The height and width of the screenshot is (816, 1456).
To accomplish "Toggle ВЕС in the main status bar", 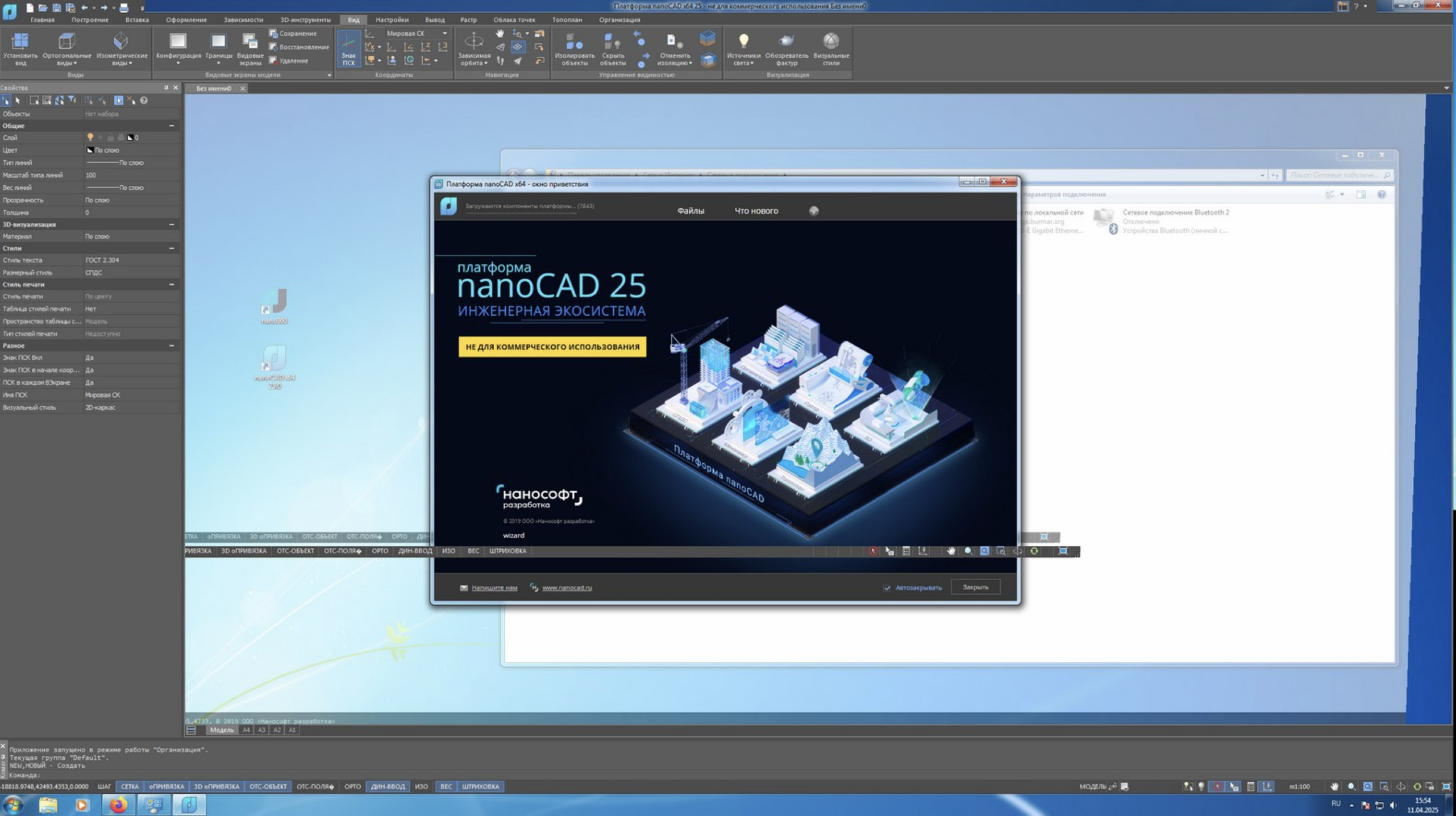I will (x=446, y=786).
